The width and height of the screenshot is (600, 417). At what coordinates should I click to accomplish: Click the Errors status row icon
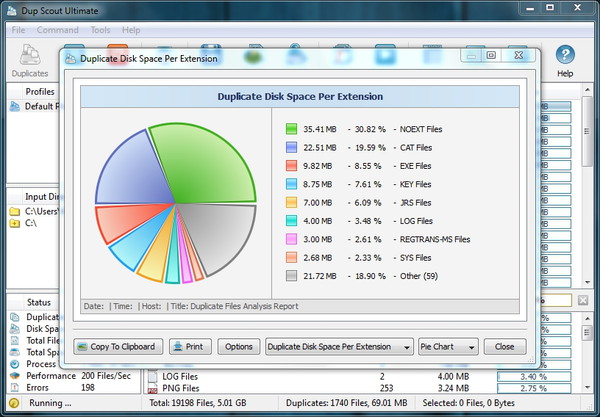14,387
